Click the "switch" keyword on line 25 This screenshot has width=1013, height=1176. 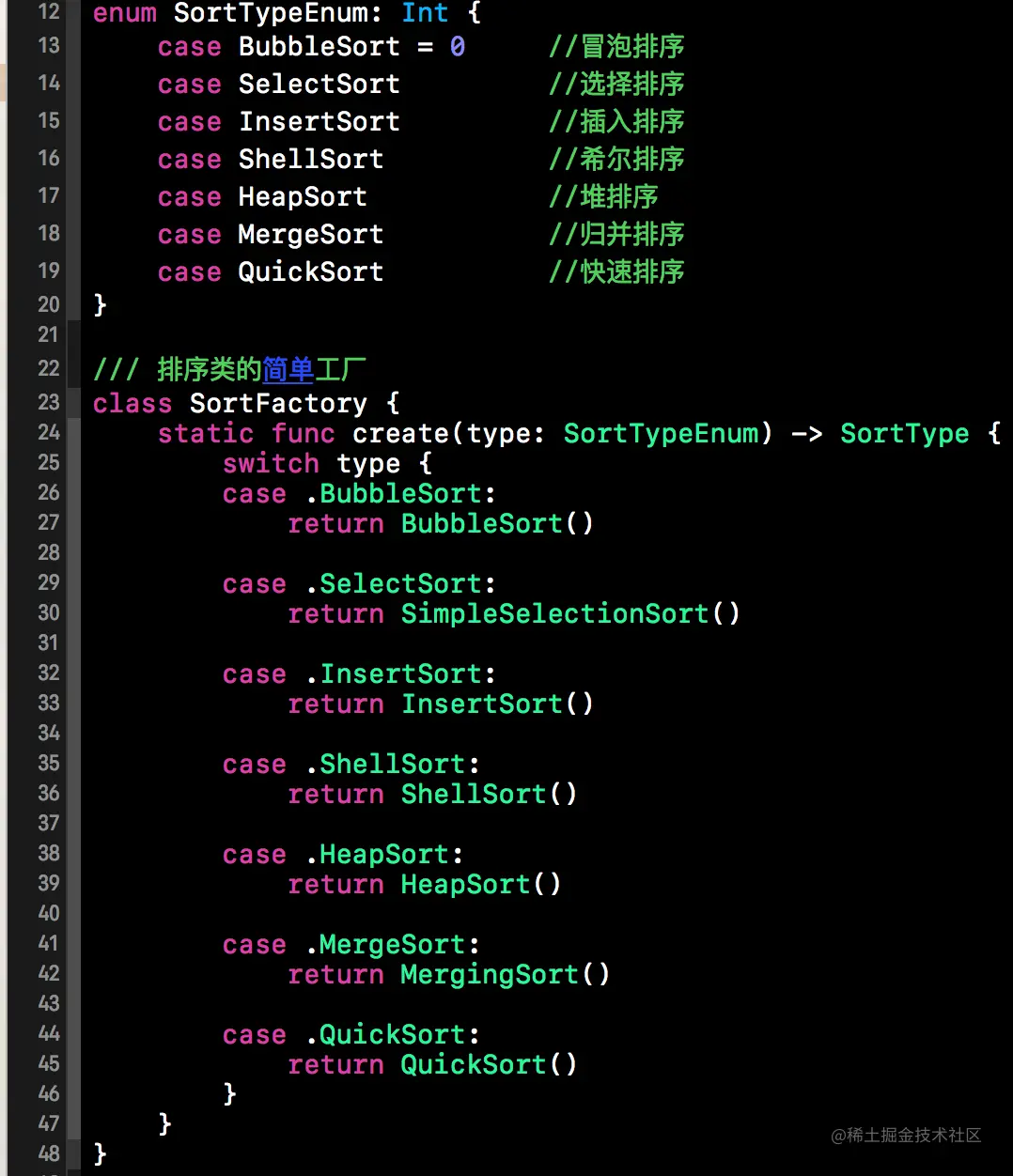271,463
